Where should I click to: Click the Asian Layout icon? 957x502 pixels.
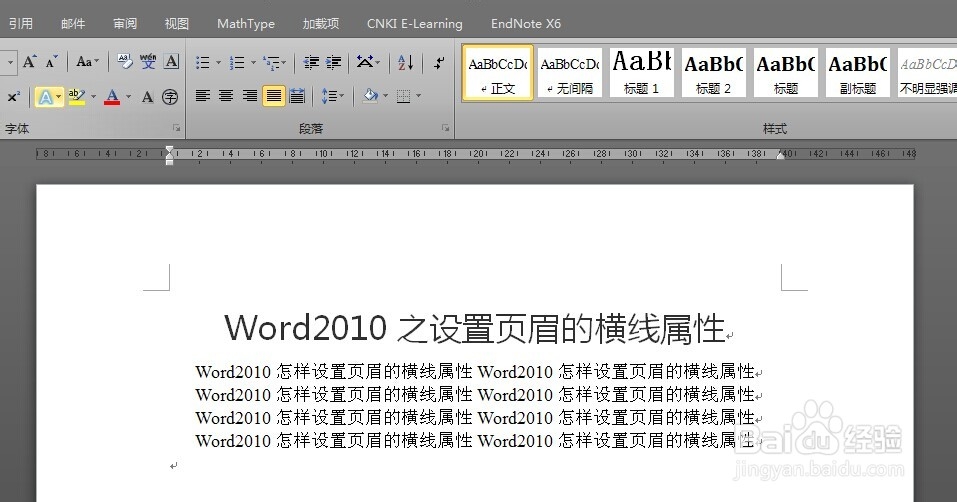click(x=365, y=62)
